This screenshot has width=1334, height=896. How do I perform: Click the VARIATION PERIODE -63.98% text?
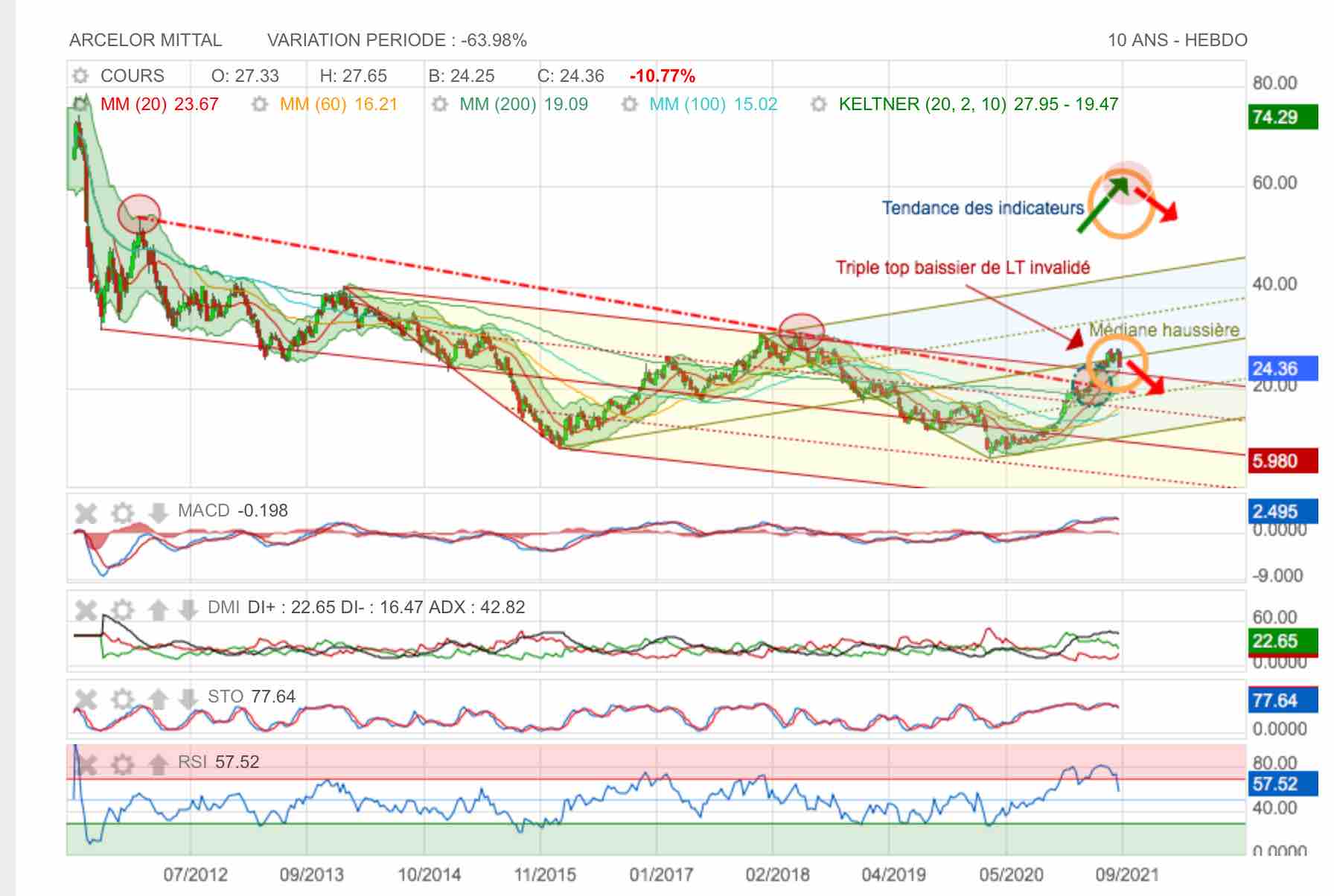(397, 40)
